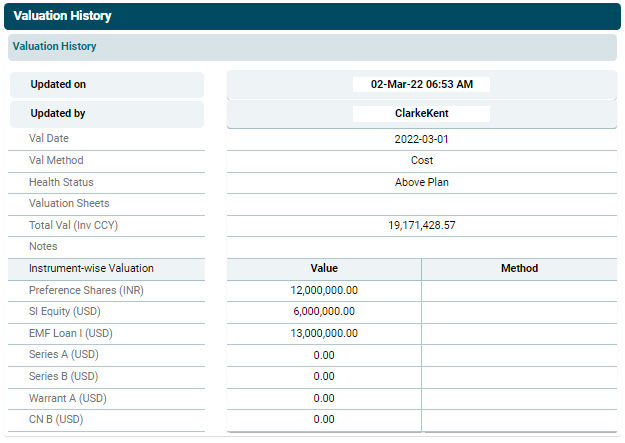Click the Method cell for CN B (USD)
The image size is (625, 443).
tap(519, 419)
